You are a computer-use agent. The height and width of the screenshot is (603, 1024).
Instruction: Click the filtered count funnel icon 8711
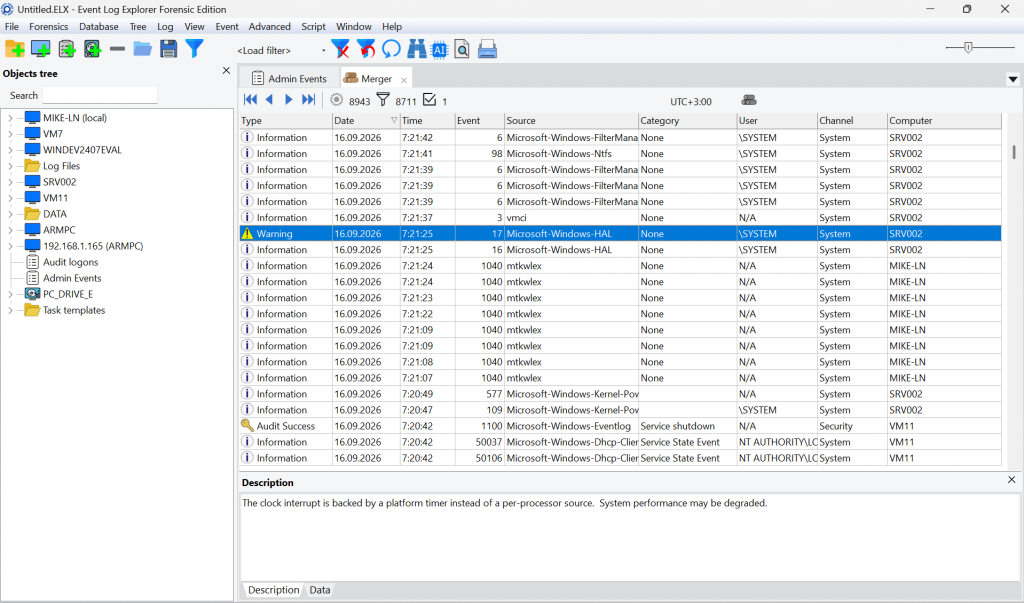click(x=383, y=100)
